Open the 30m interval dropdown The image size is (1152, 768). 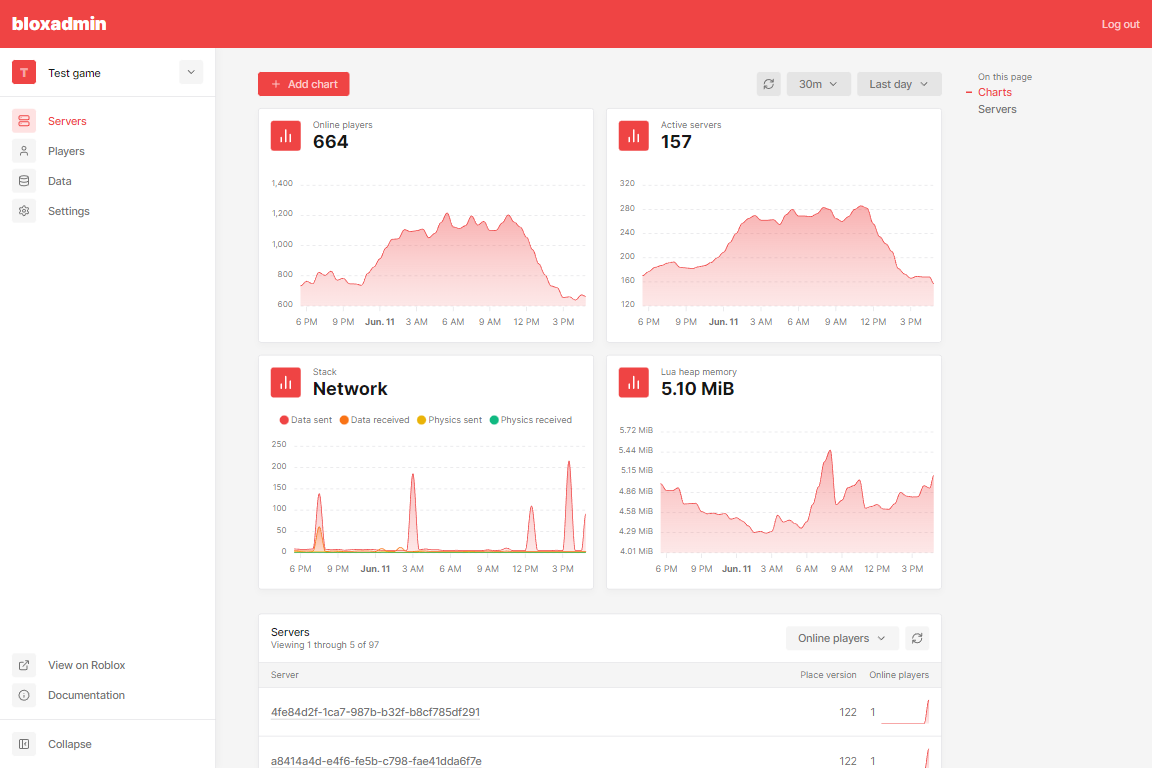[x=818, y=84]
